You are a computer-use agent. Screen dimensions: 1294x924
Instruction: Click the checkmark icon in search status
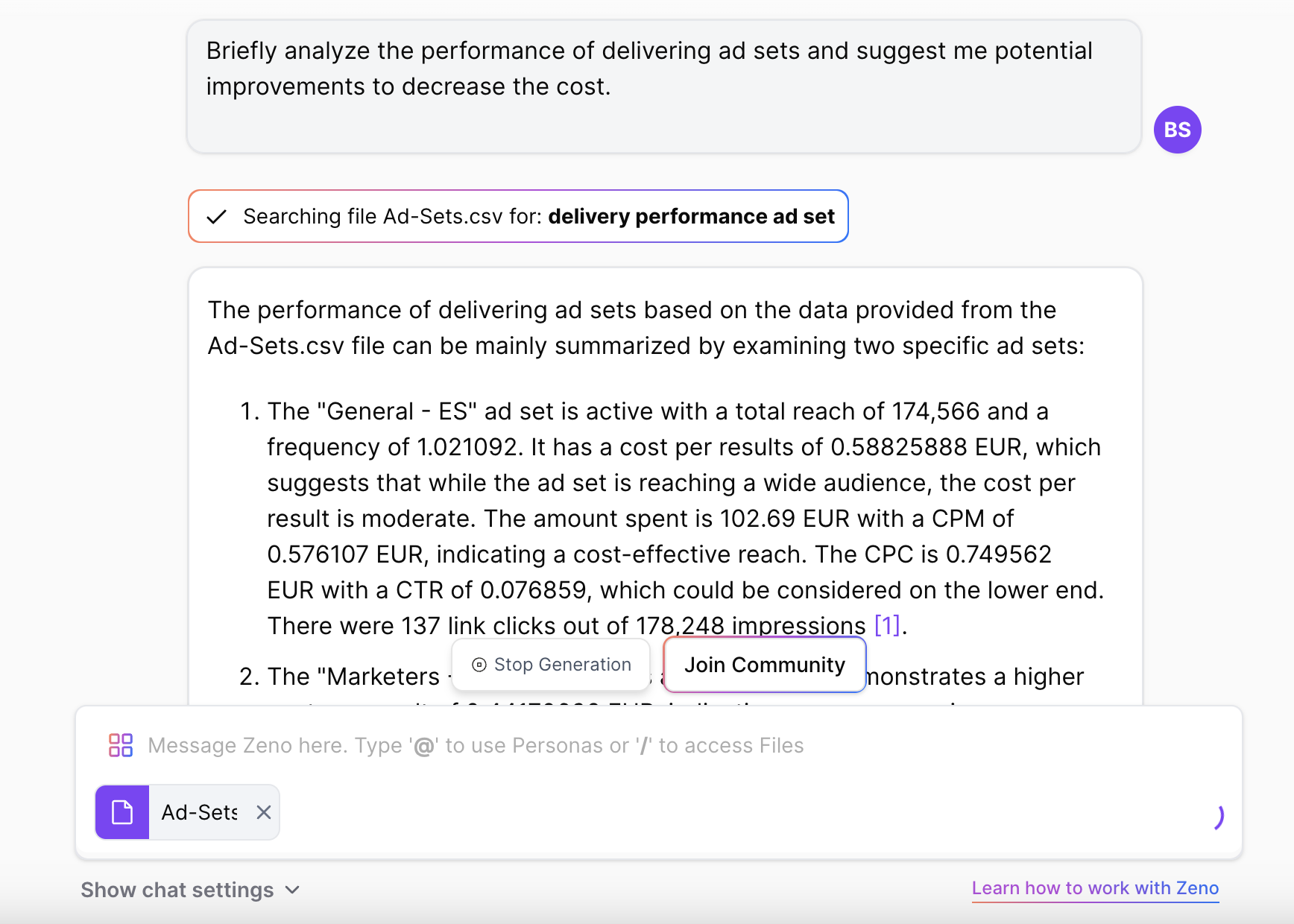point(216,217)
